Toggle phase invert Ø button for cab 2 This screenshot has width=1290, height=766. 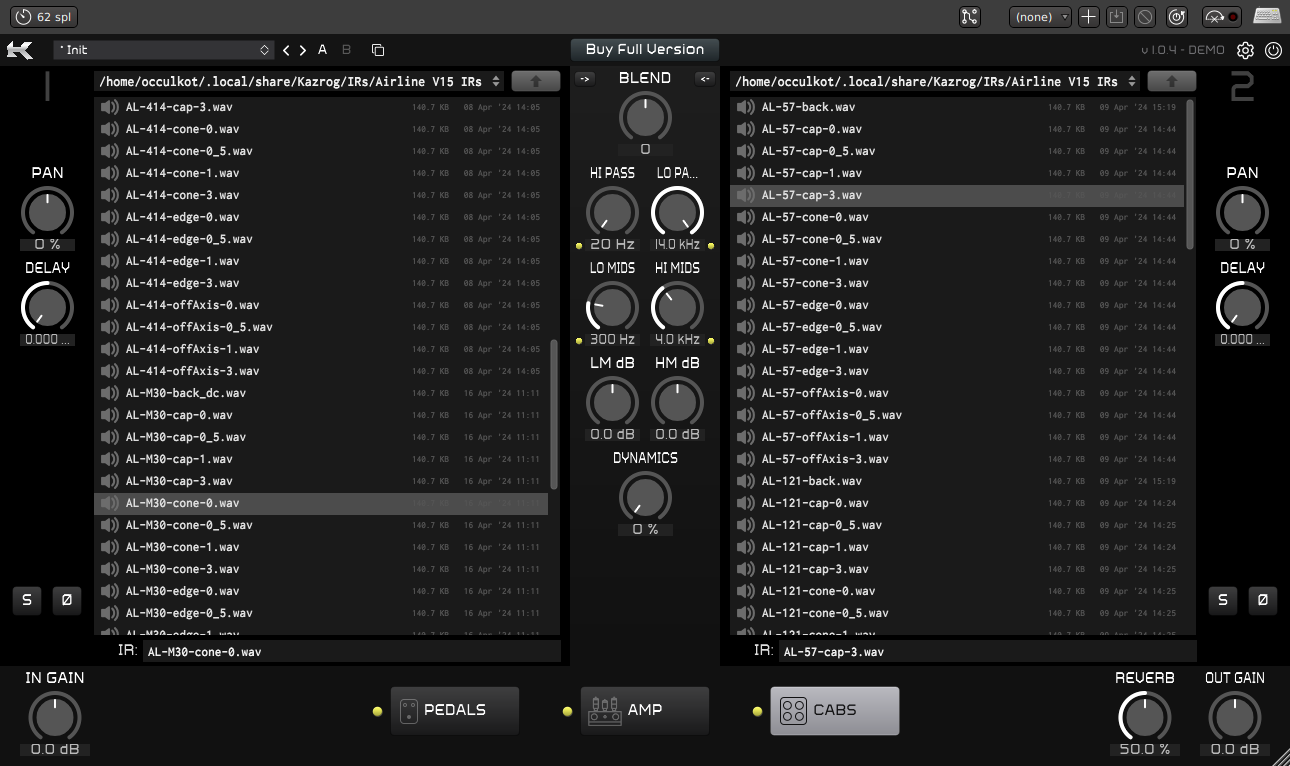tap(1263, 600)
